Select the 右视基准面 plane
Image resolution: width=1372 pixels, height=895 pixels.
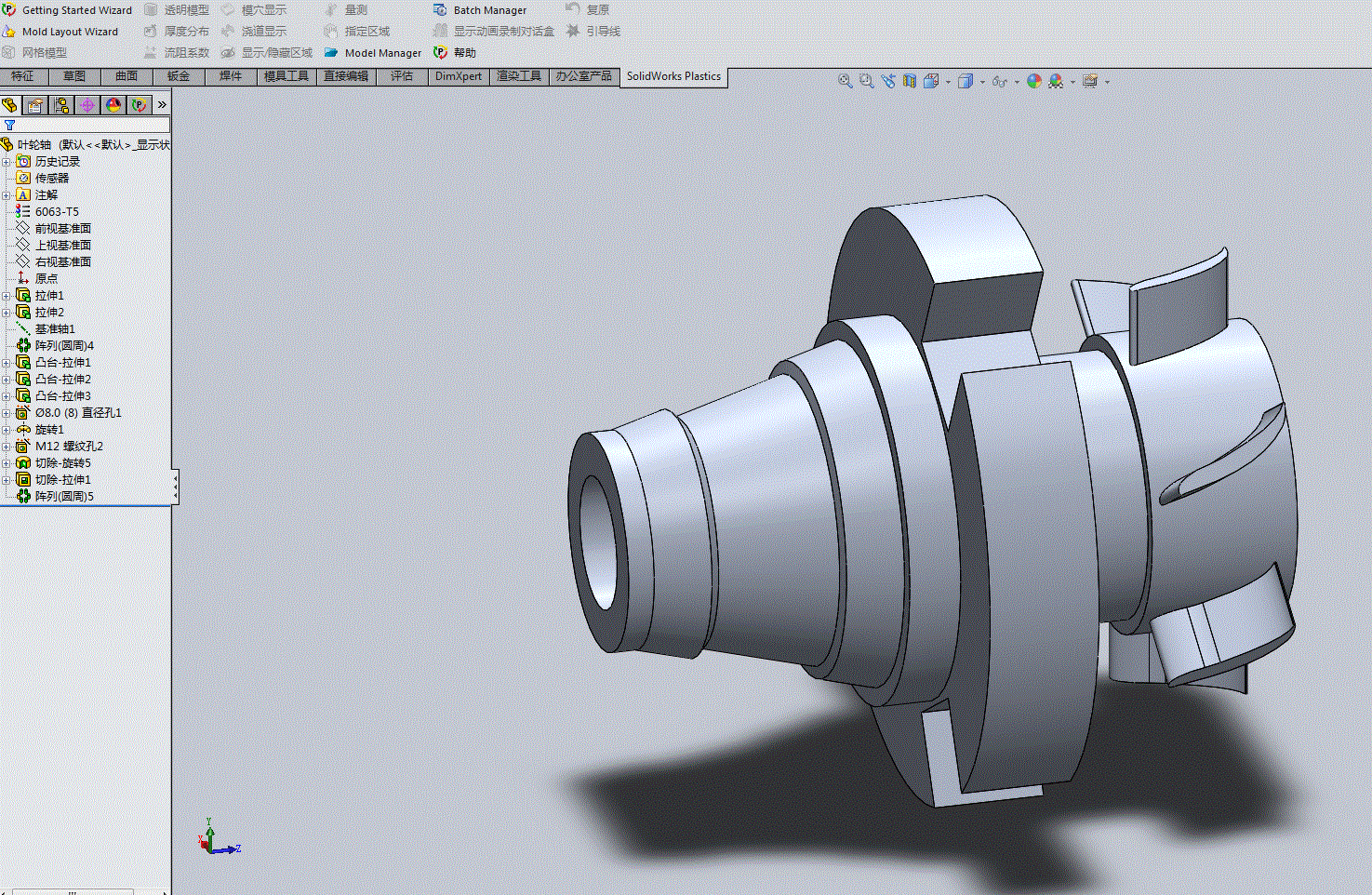(63, 261)
